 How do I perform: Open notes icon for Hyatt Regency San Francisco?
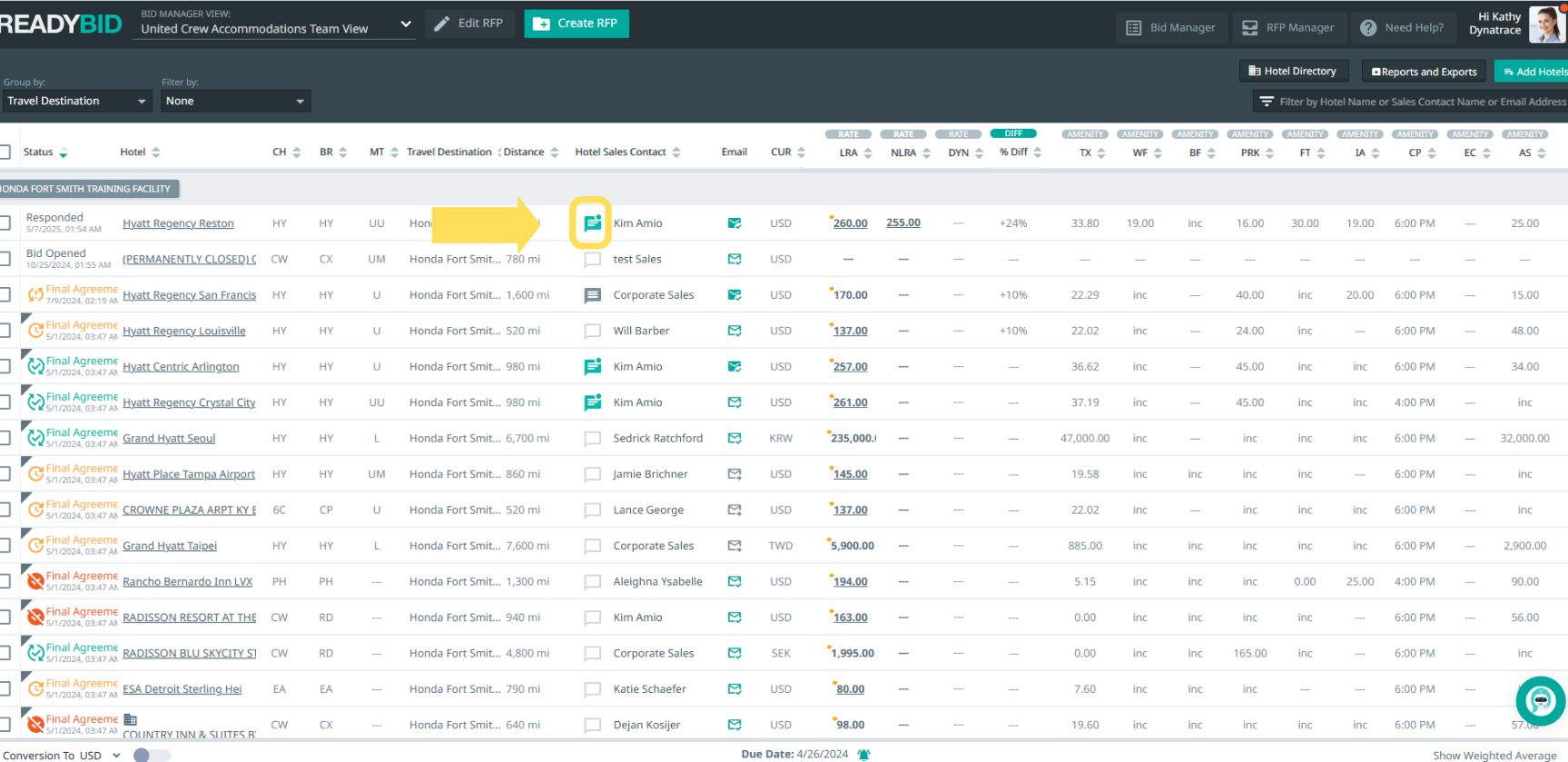(x=592, y=295)
